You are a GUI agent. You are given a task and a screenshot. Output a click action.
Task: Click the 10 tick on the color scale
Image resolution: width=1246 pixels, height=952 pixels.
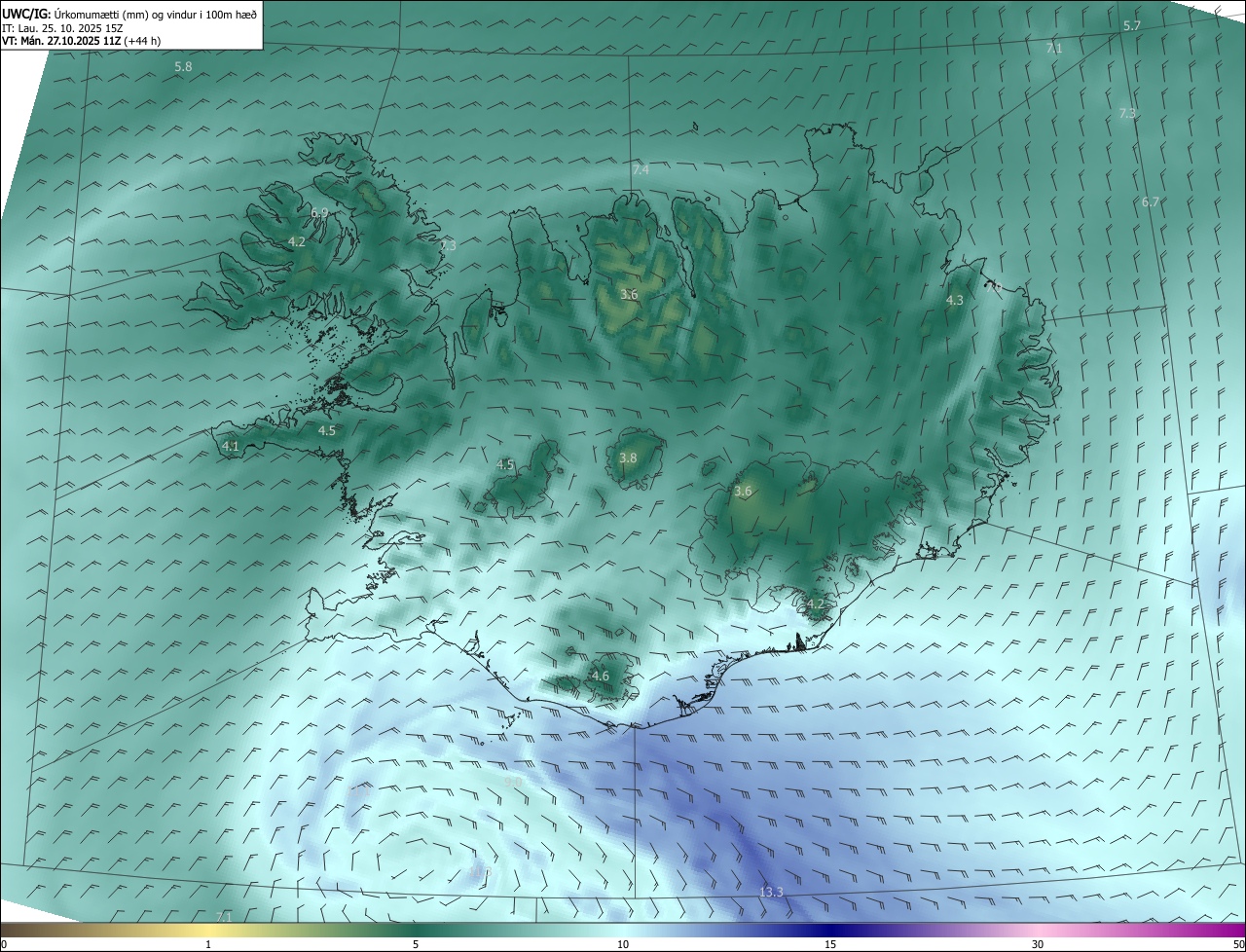coord(623,944)
